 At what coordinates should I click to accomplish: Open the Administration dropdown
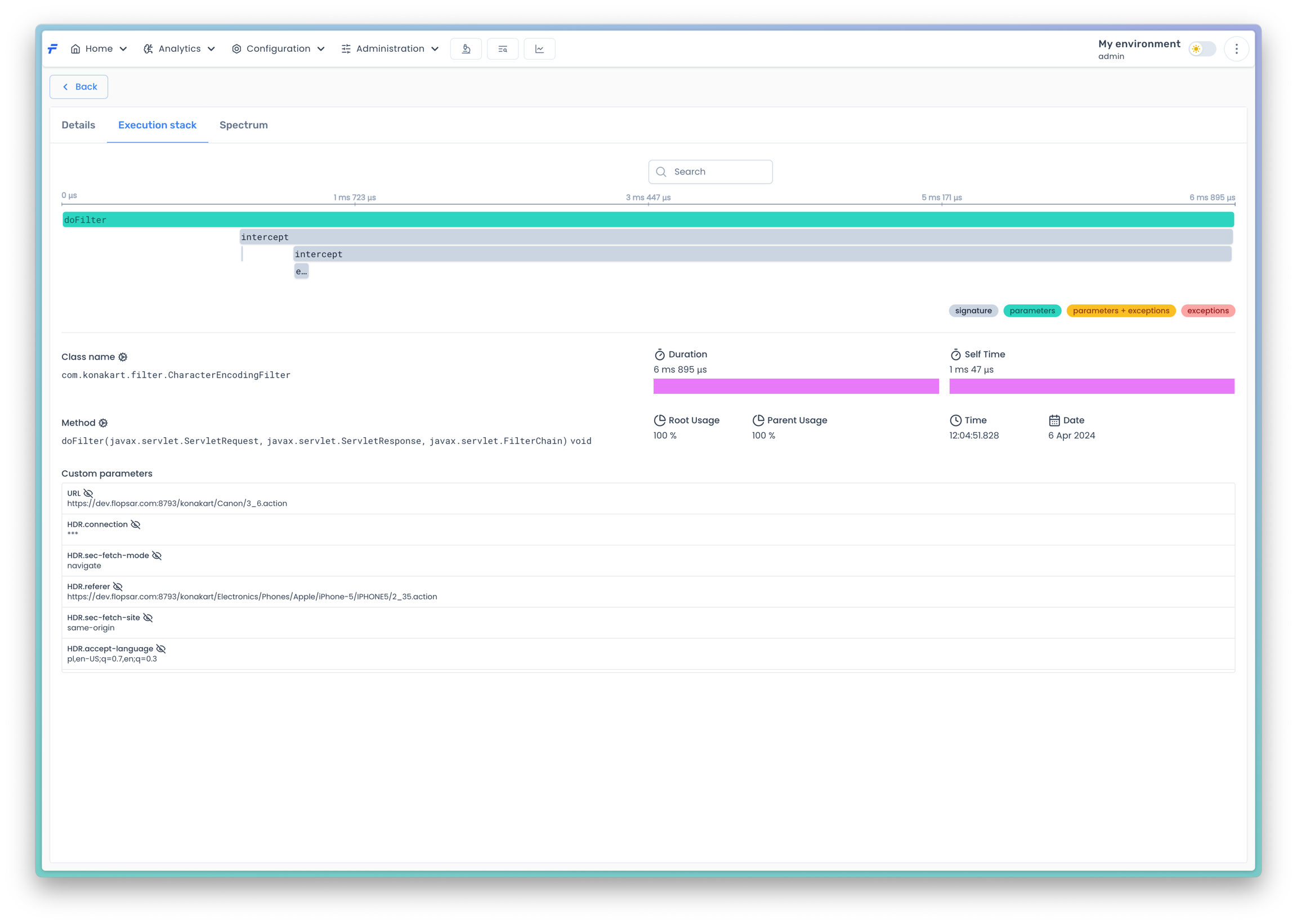coord(390,49)
